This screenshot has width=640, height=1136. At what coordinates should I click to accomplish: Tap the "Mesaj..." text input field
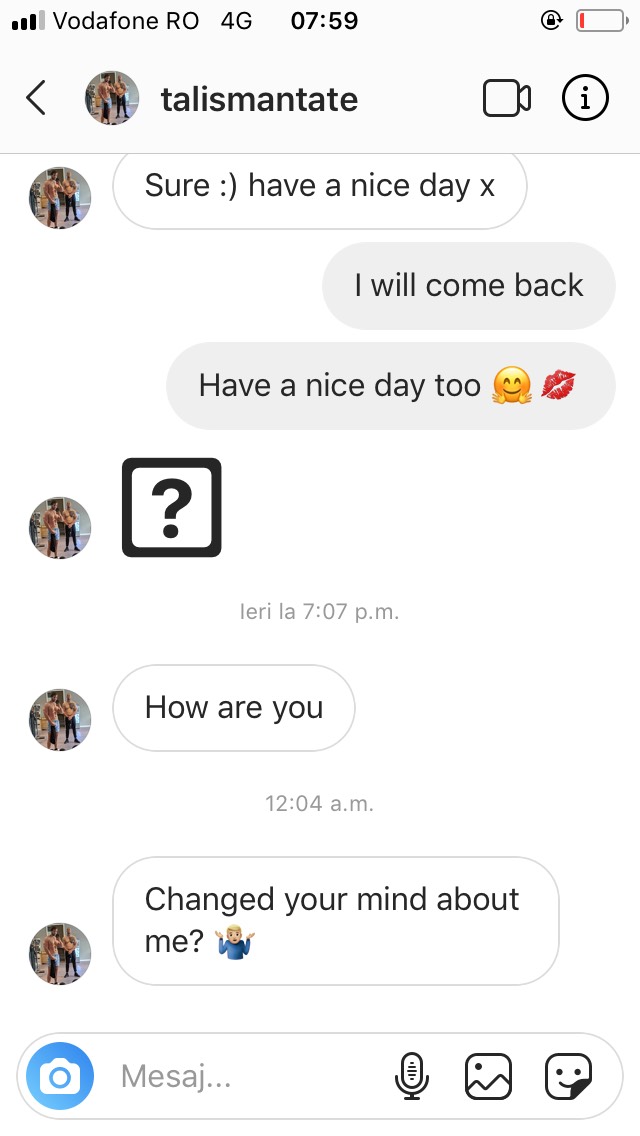240,1076
